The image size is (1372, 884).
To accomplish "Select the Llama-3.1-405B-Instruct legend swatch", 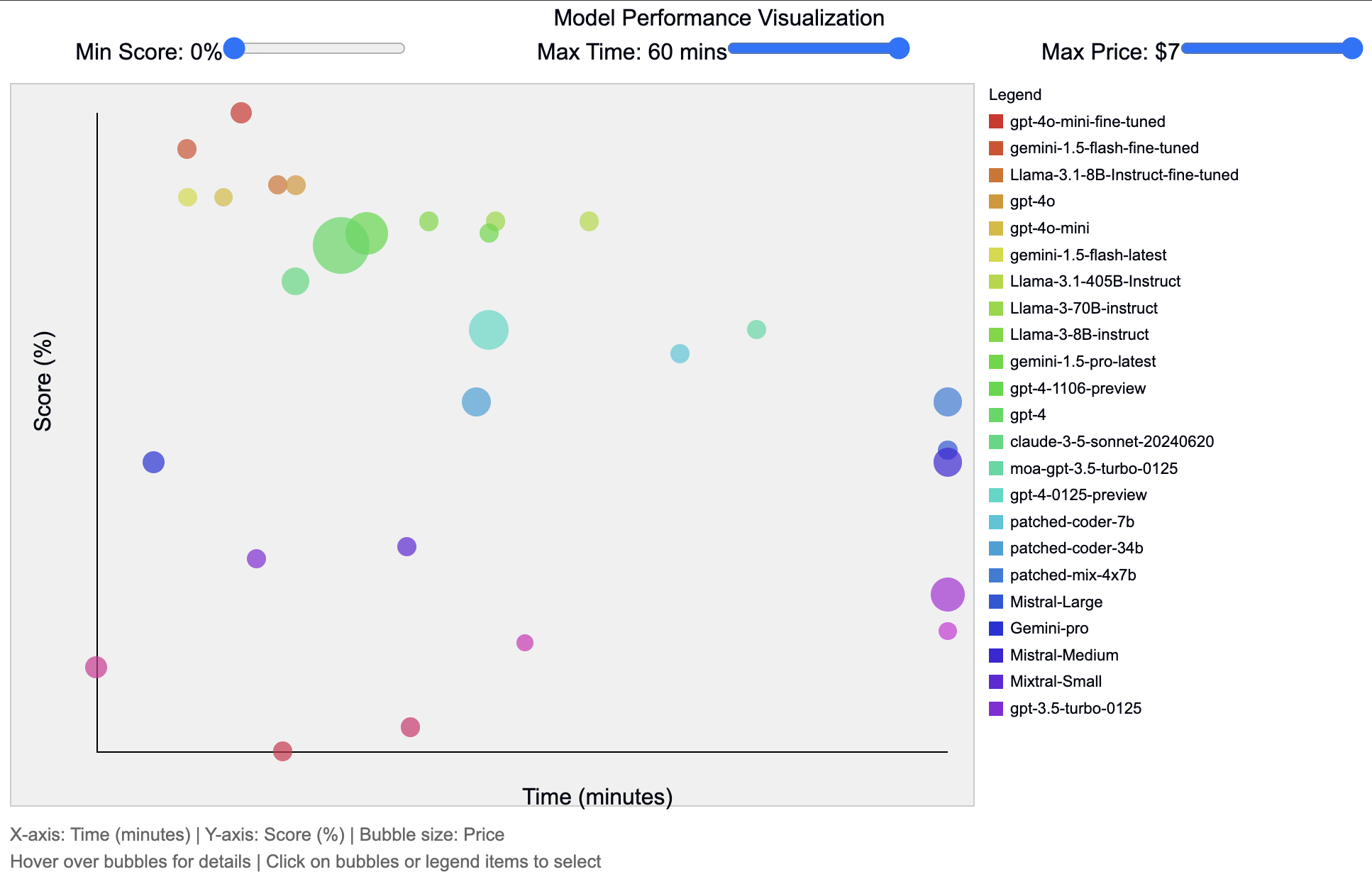I will 995,281.
